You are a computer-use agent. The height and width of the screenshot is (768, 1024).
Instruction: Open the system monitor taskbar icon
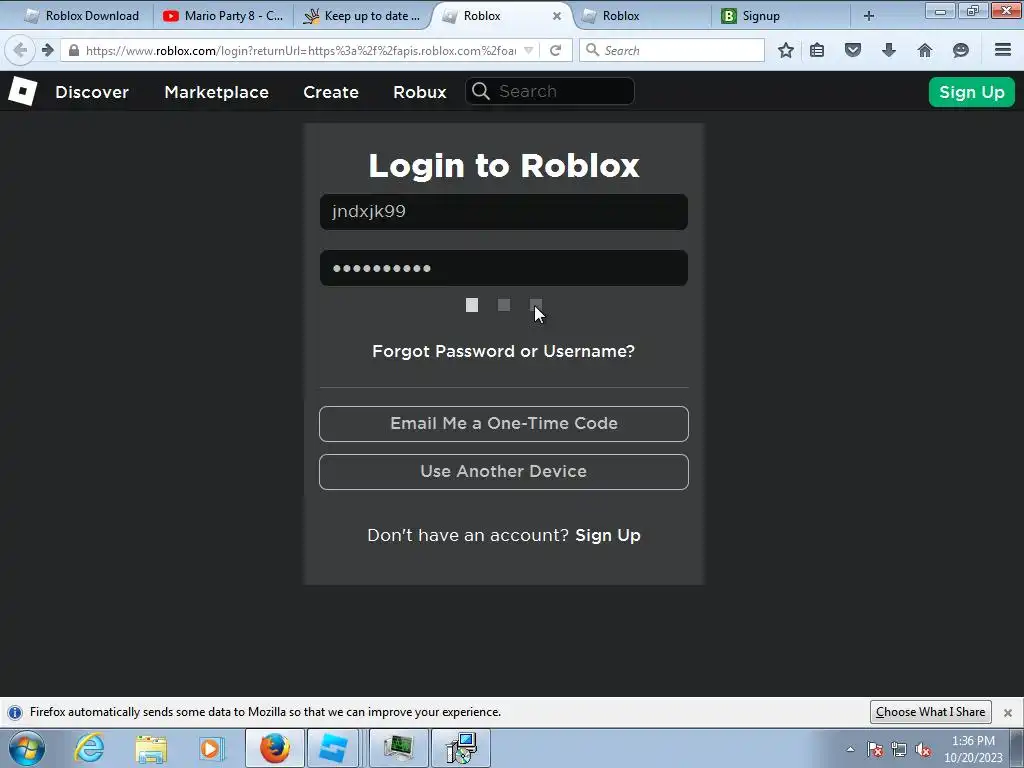click(399, 748)
